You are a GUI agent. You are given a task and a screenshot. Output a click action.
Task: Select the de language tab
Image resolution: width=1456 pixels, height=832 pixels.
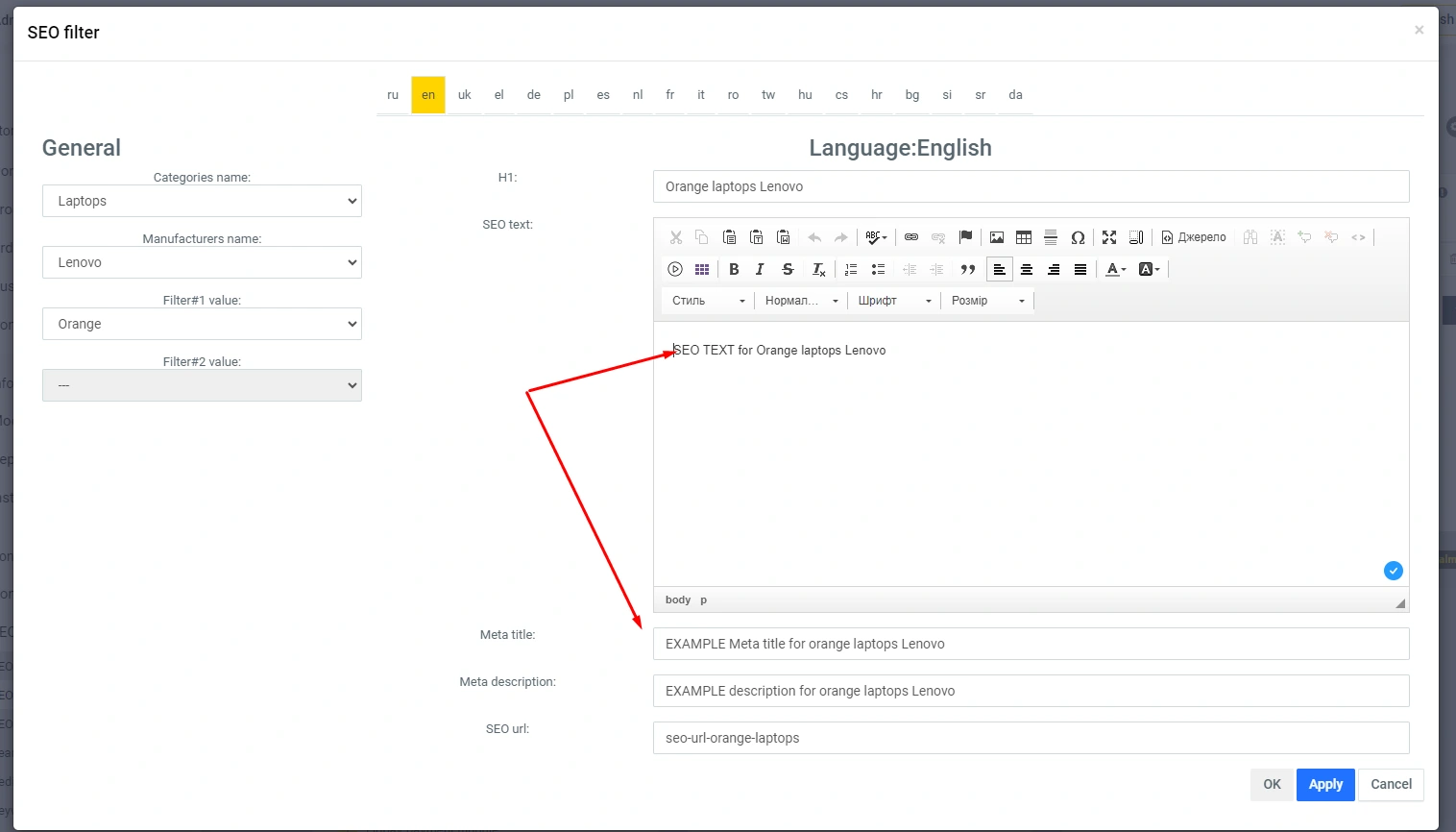[x=534, y=95]
